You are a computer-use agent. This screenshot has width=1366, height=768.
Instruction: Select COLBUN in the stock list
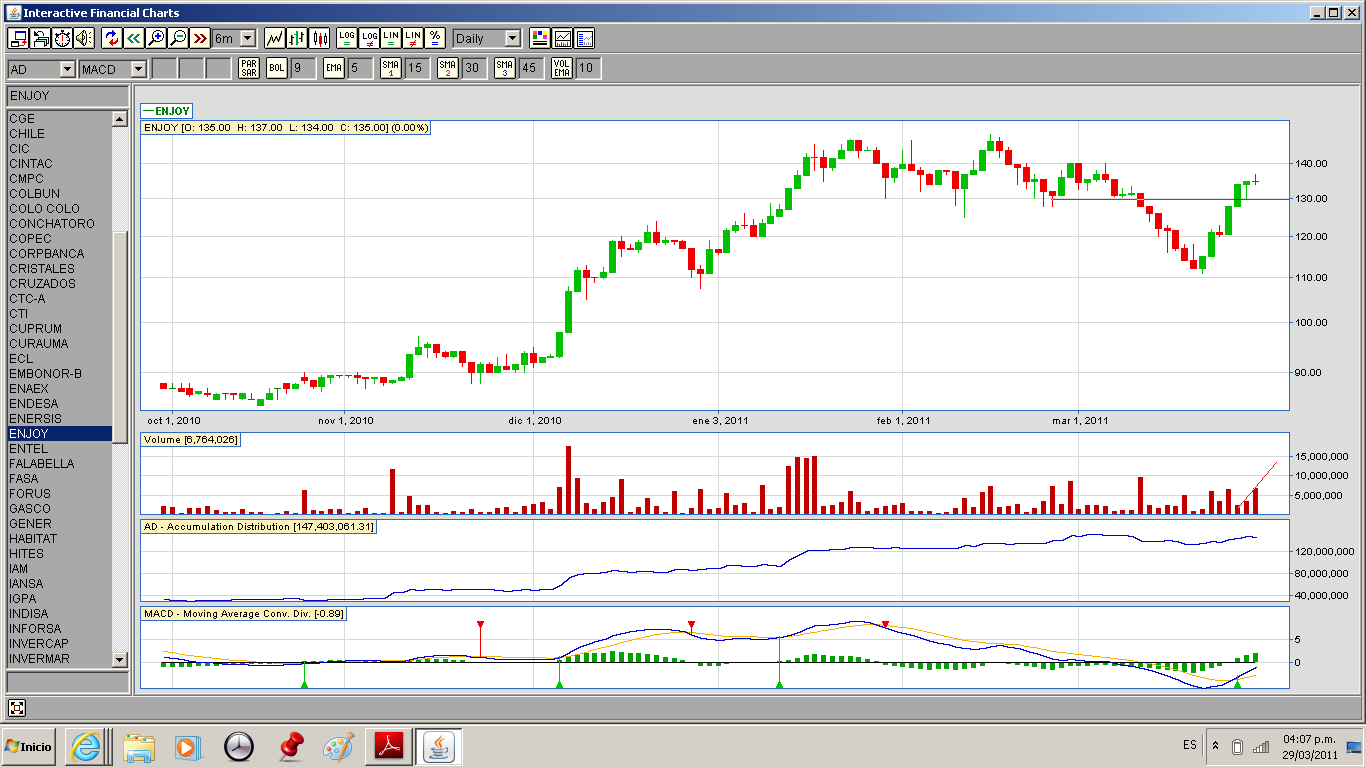pyautogui.click(x=60, y=194)
